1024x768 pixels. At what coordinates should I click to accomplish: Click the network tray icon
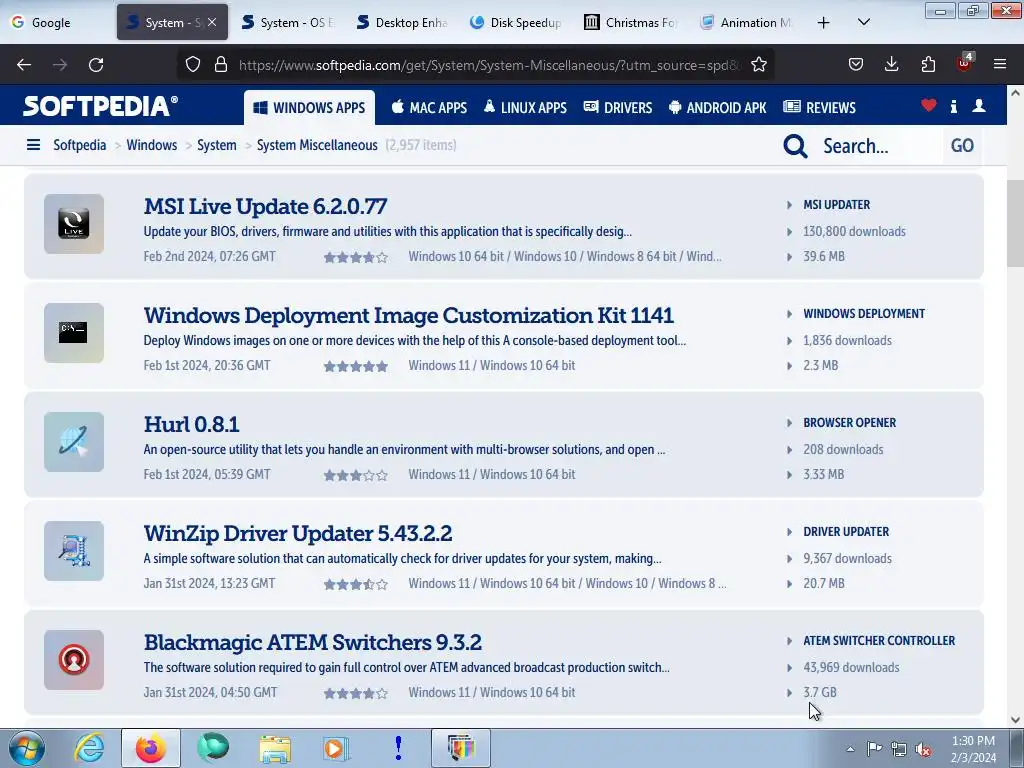[899, 750]
